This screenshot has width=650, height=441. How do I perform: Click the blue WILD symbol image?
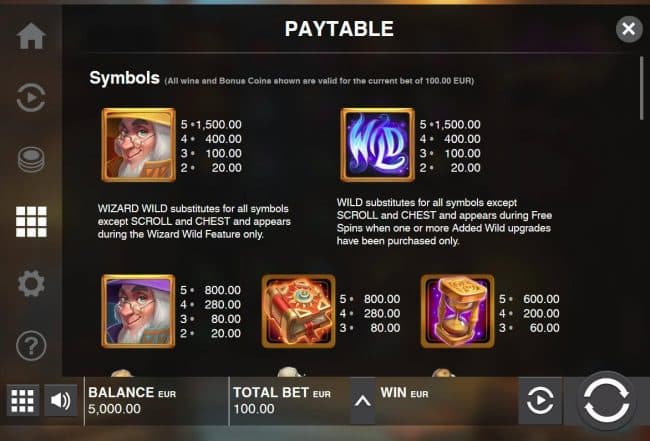pos(377,145)
